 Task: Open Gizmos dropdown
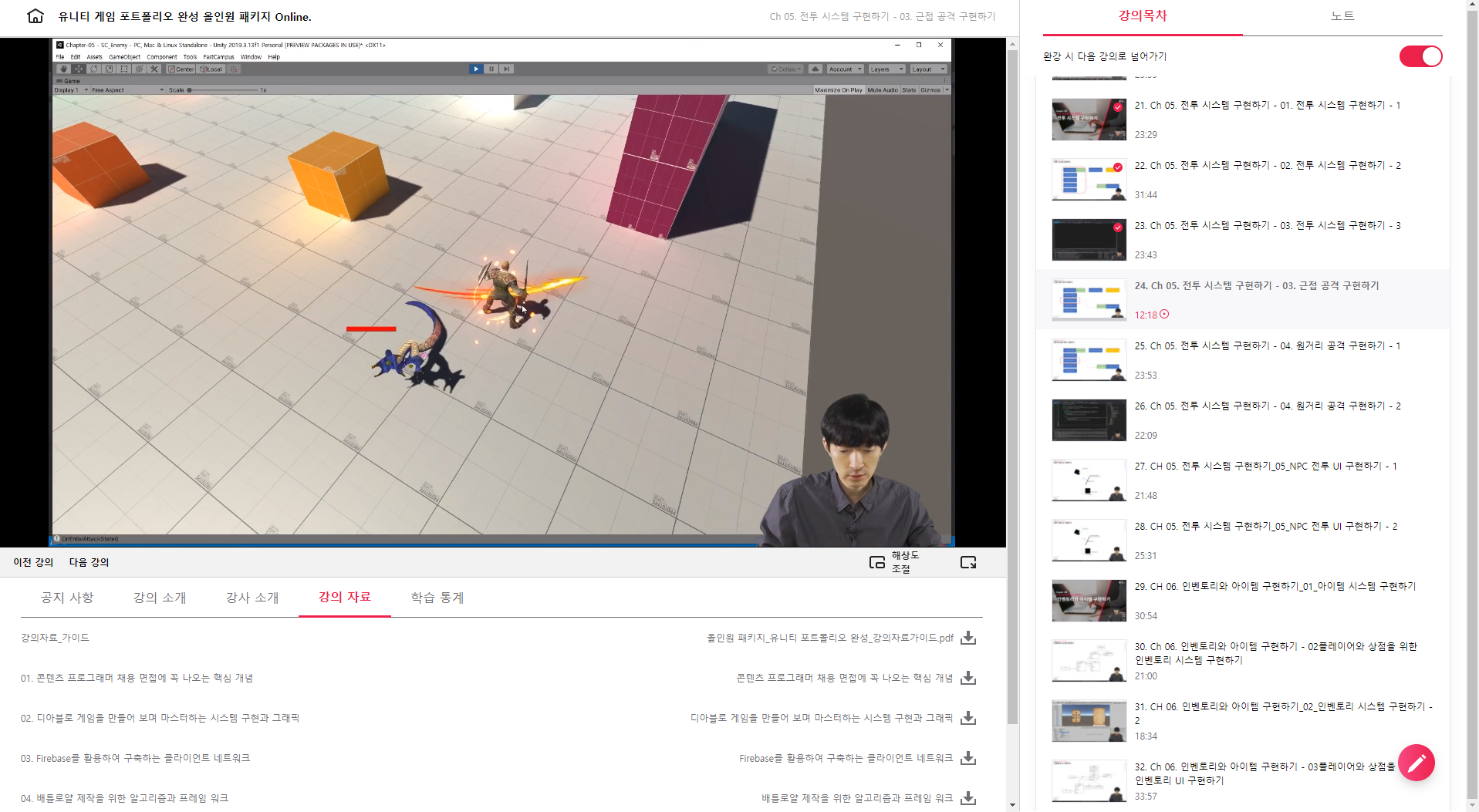coord(934,90)
